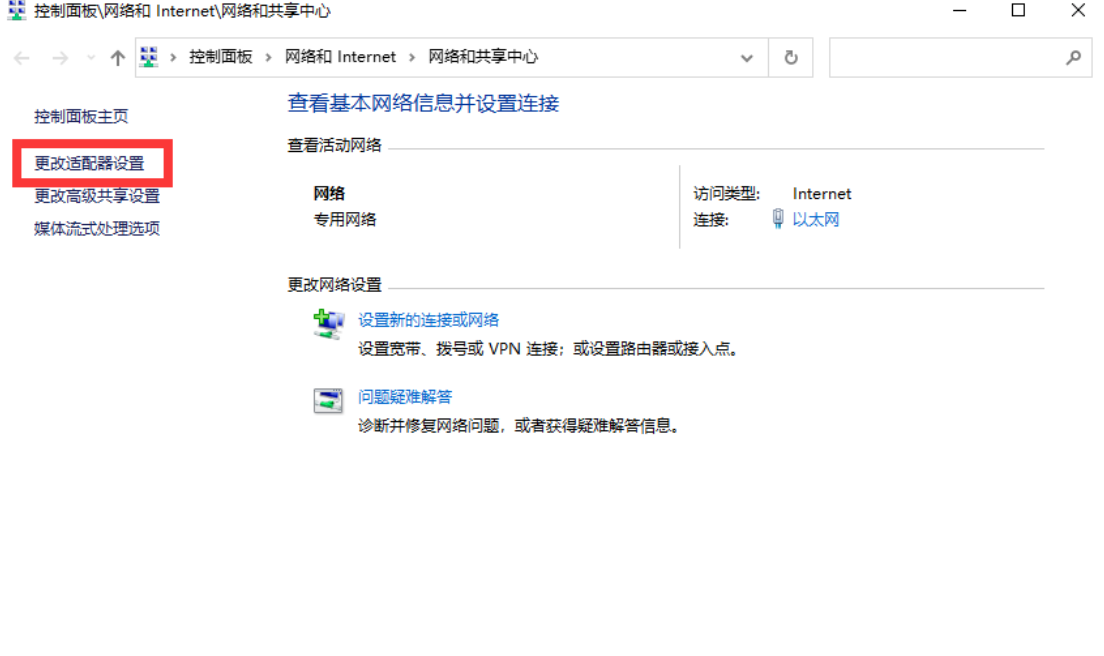
Task: Click the 网络 network name
Action: coord(329,194)
